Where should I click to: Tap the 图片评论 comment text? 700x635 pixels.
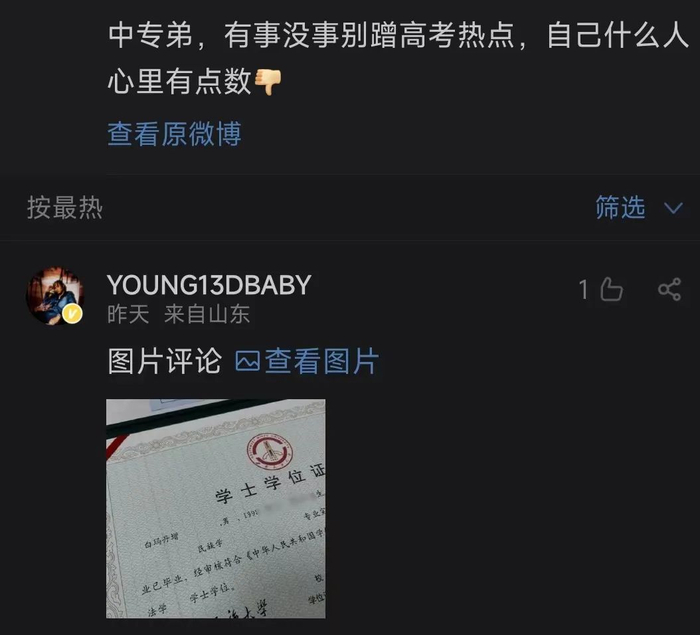coord(165,361)
